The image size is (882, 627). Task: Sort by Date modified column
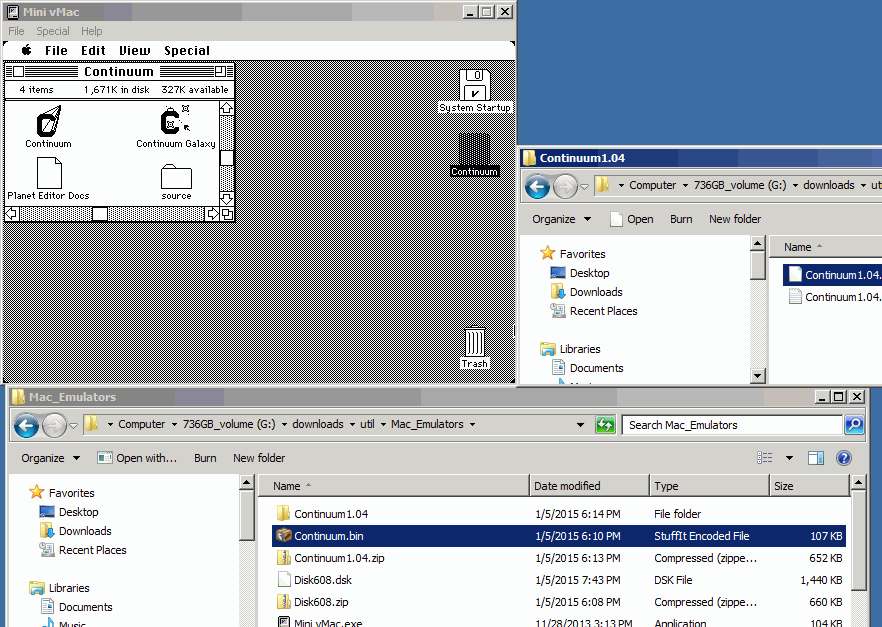(x=588, y=485)
